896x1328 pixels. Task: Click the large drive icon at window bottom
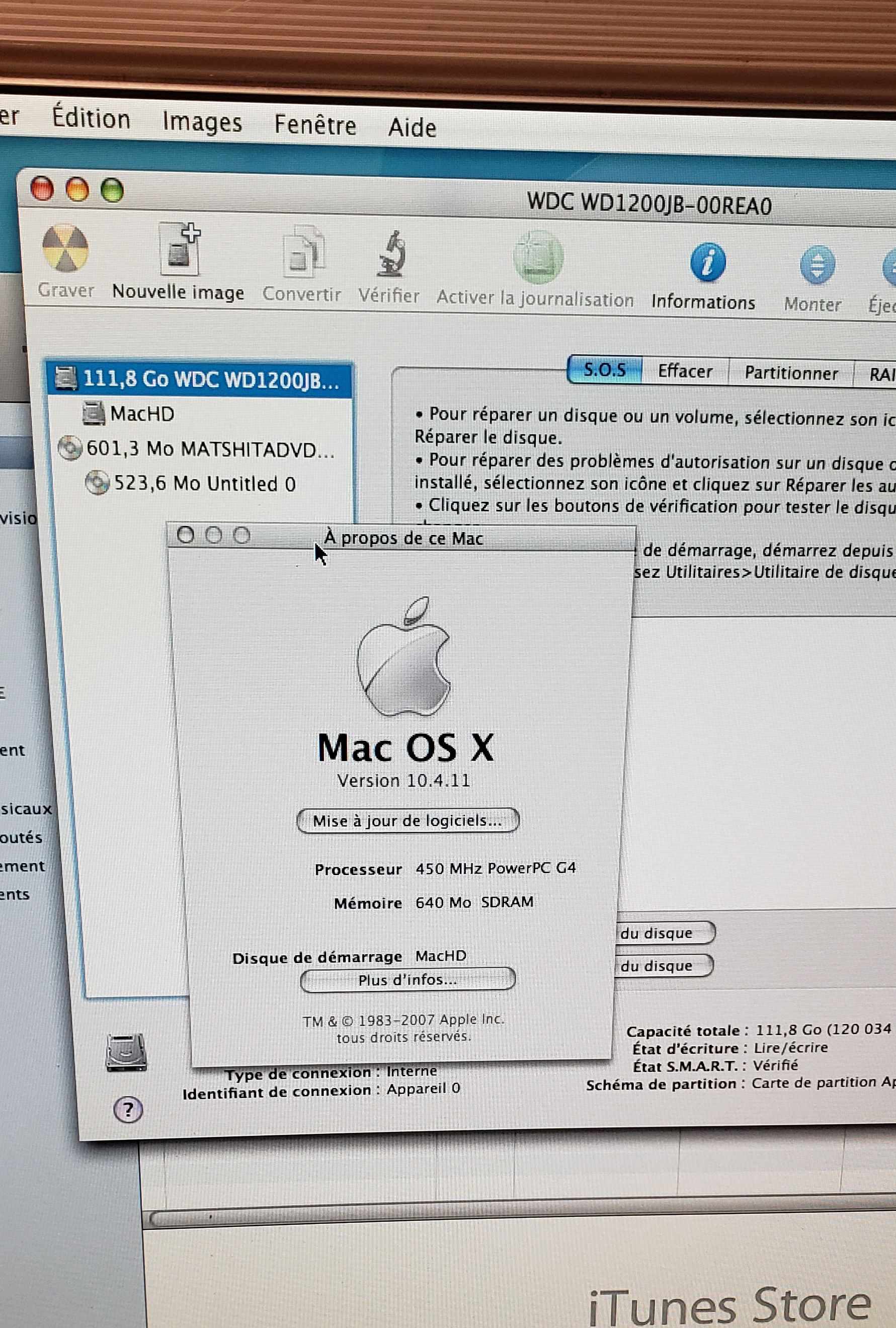(126, 1053)
